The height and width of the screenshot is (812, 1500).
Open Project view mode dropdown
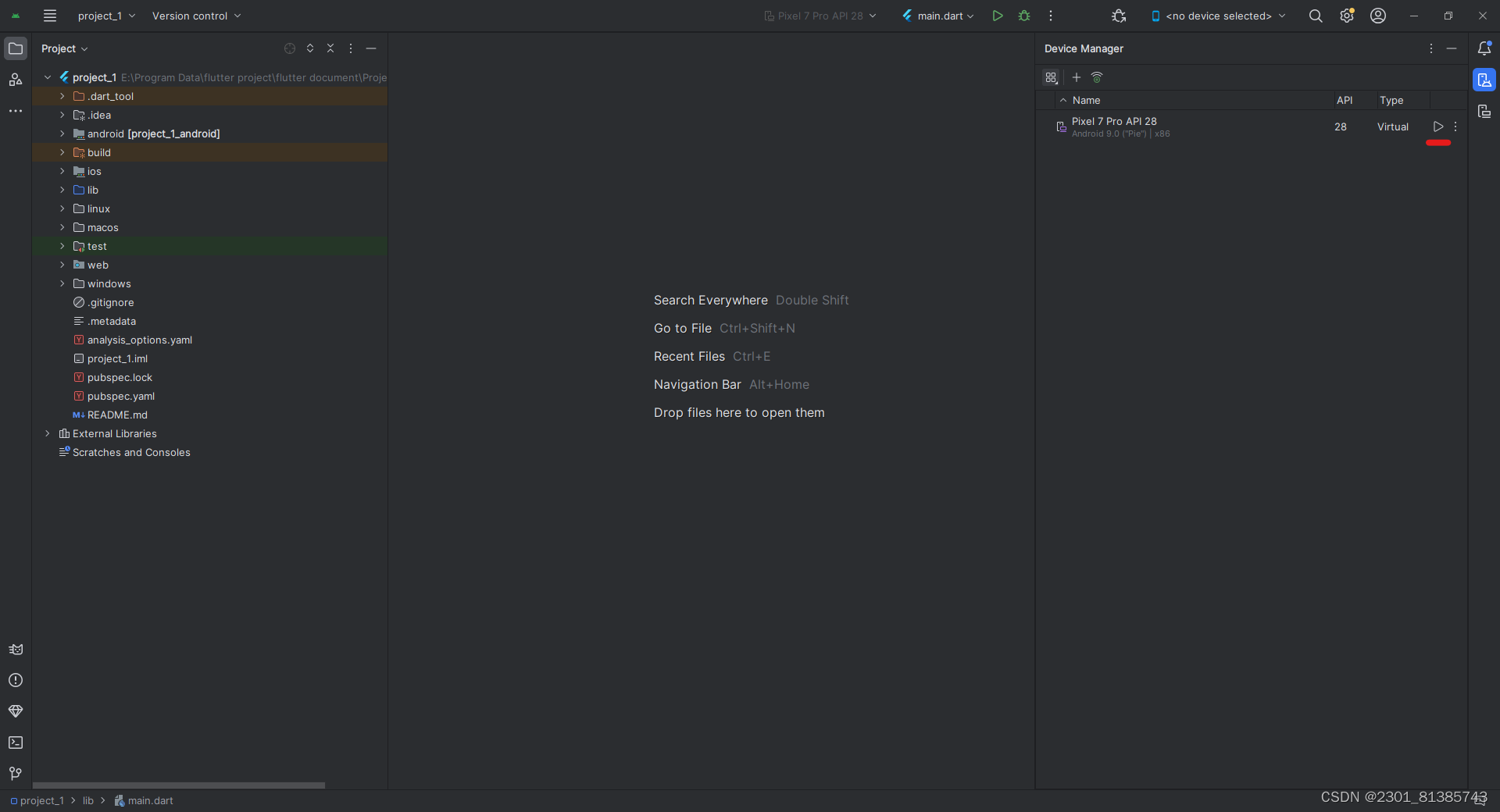tap(65, 48)
